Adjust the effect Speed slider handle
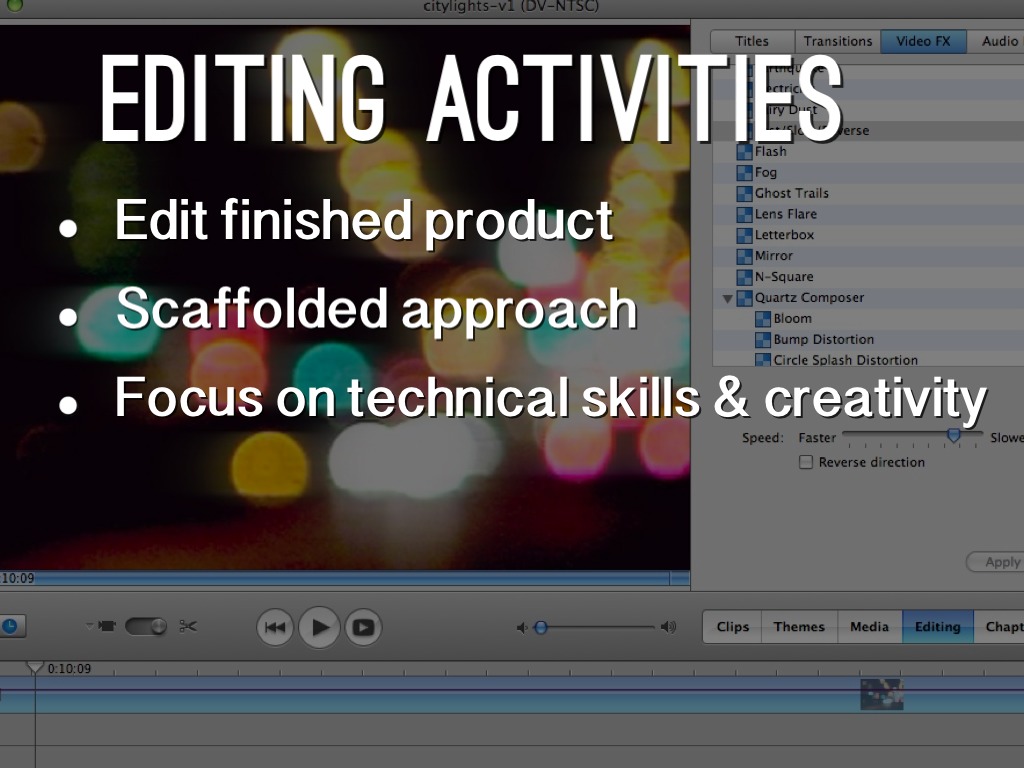The height and width of the screenshot is (768, 1024). click(953, 435)
